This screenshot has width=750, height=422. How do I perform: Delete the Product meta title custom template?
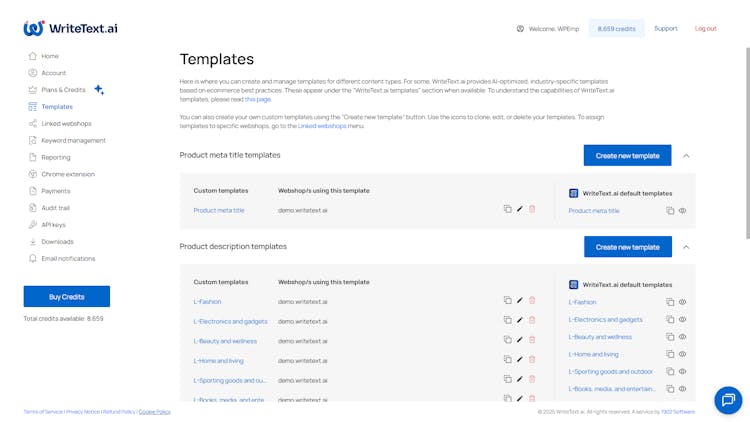tap(532, 209)
